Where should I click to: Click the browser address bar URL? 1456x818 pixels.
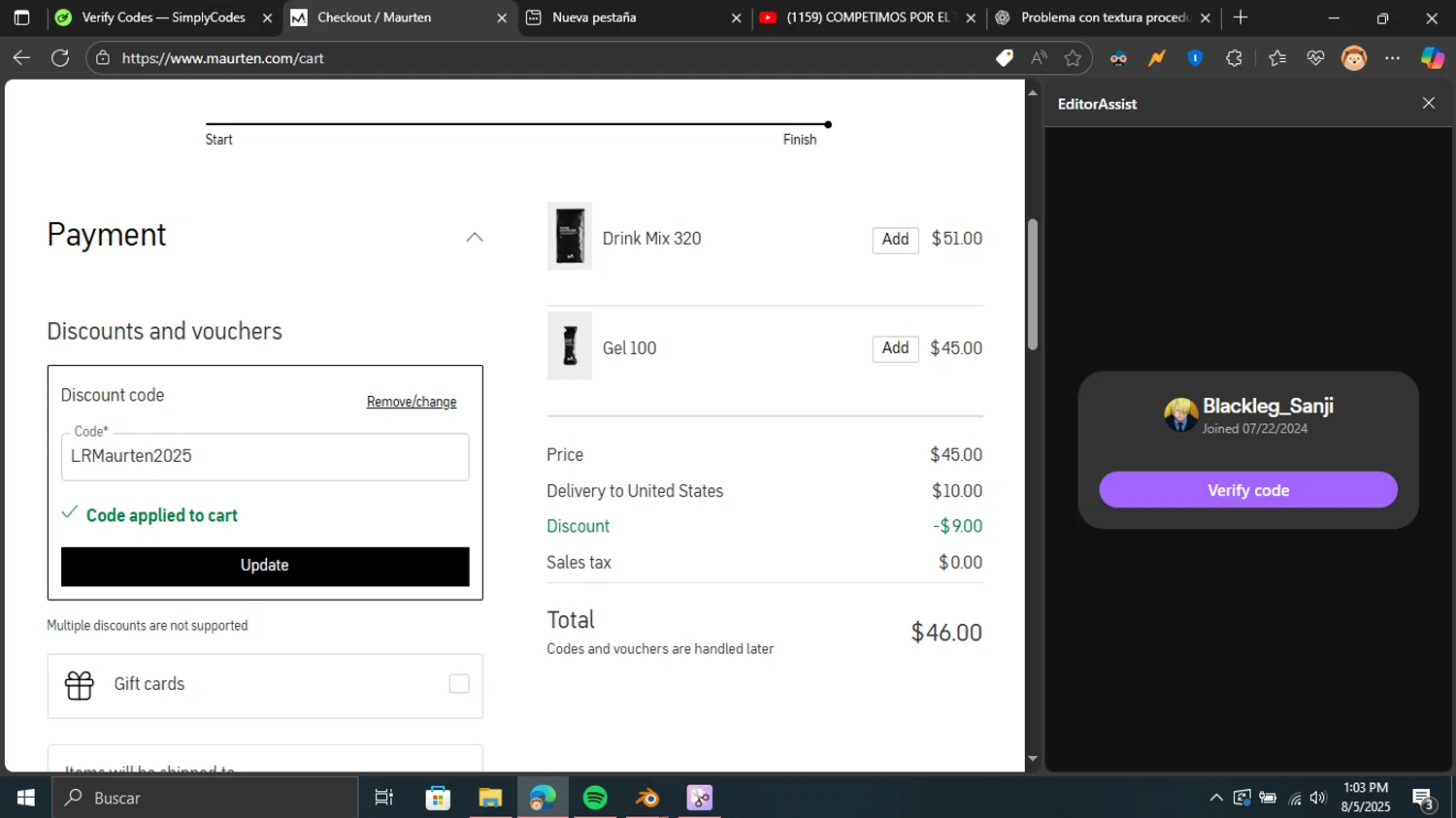point(223,58)
